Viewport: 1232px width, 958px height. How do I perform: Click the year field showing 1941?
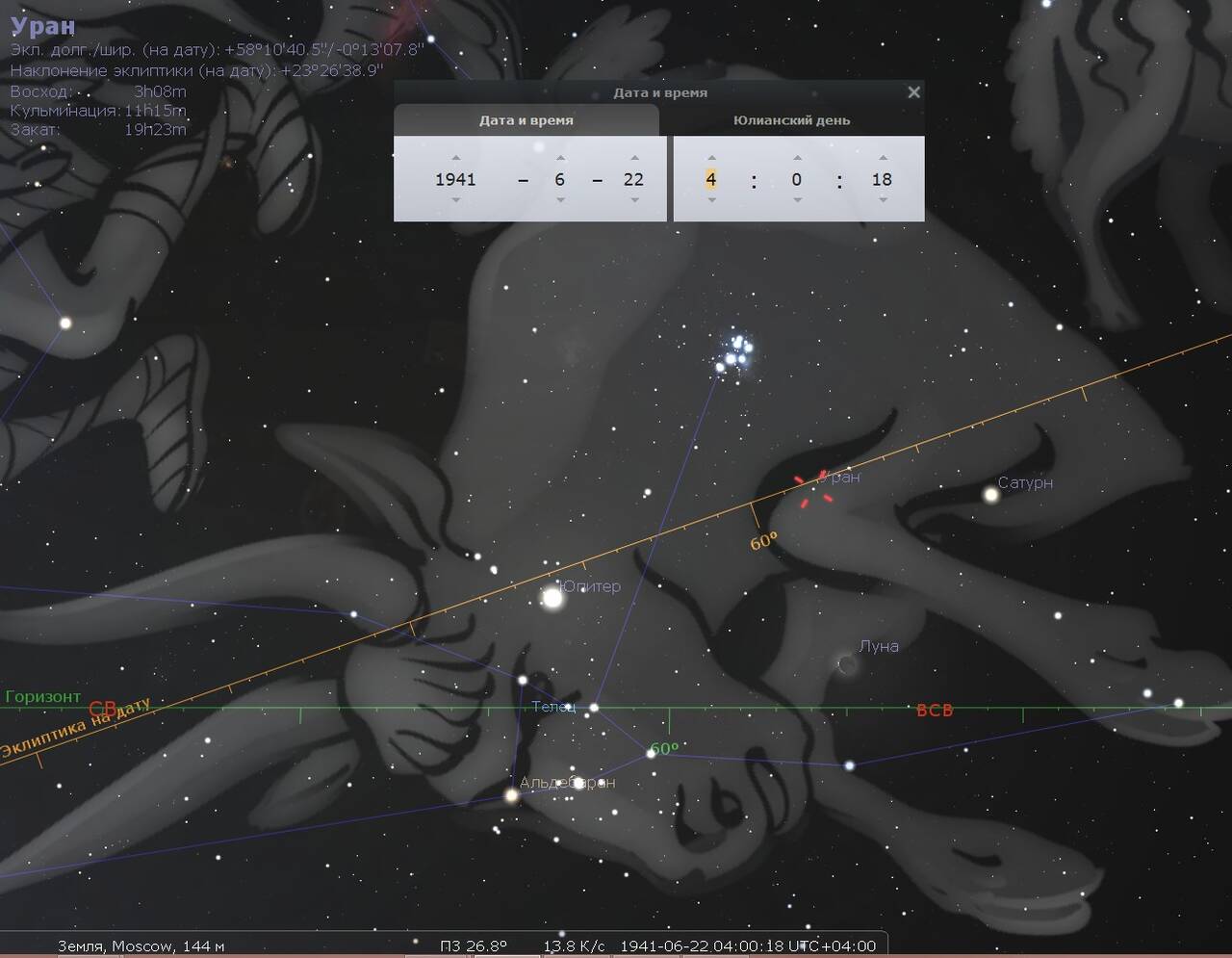(455, 179)
